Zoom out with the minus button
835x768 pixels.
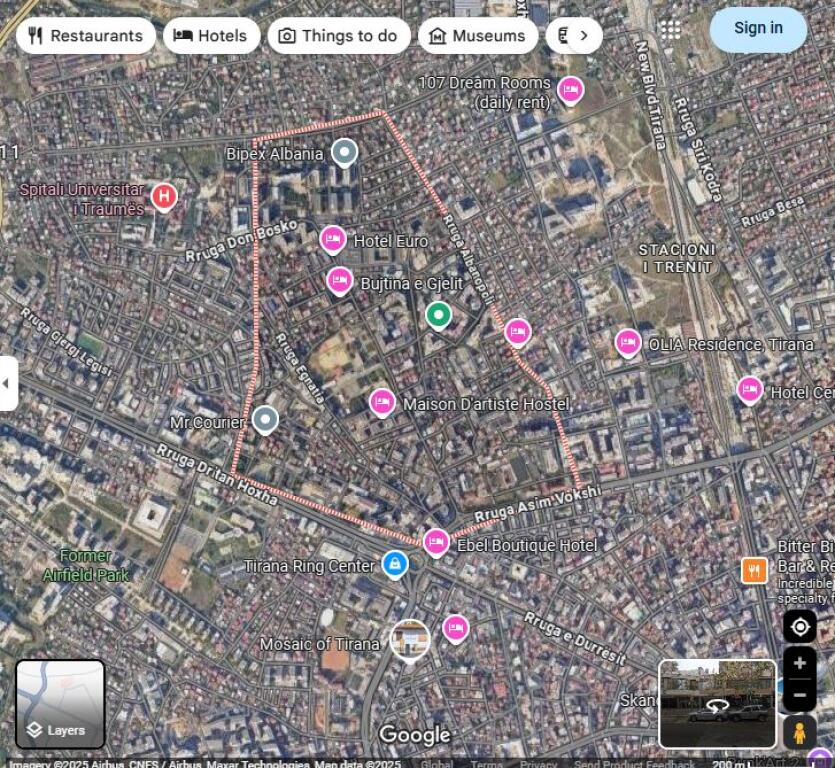(800, 696)
